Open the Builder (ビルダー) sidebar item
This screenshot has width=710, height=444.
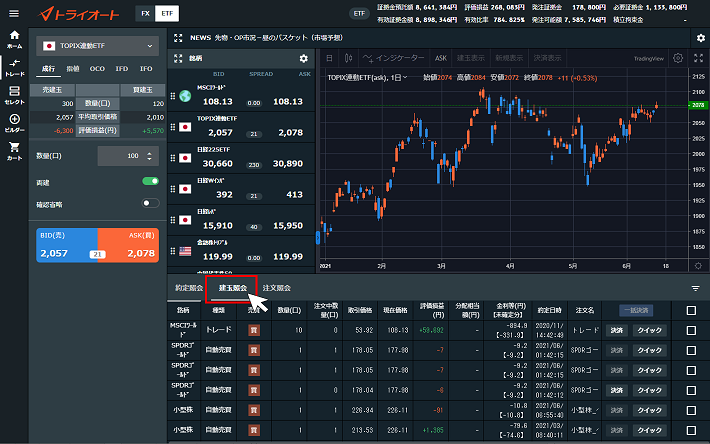(x=14, y=123)
